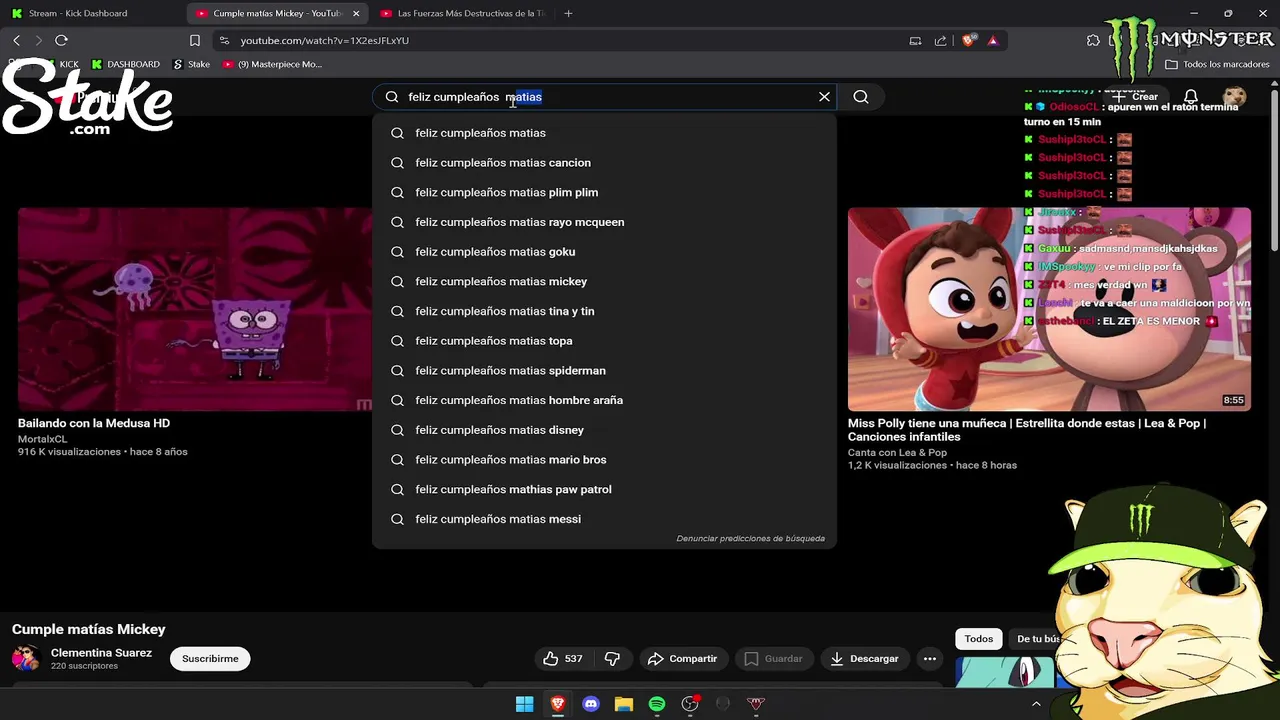Screen dimensions: 1280x720
Task: Open File Explorer from taskbar
Action: pyautogui.click(x=624, y=704)
